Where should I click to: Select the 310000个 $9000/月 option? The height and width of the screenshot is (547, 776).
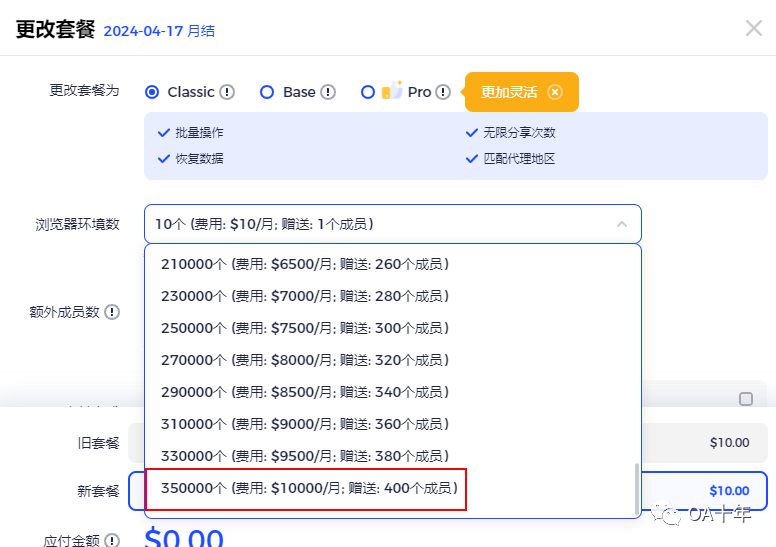304,424
